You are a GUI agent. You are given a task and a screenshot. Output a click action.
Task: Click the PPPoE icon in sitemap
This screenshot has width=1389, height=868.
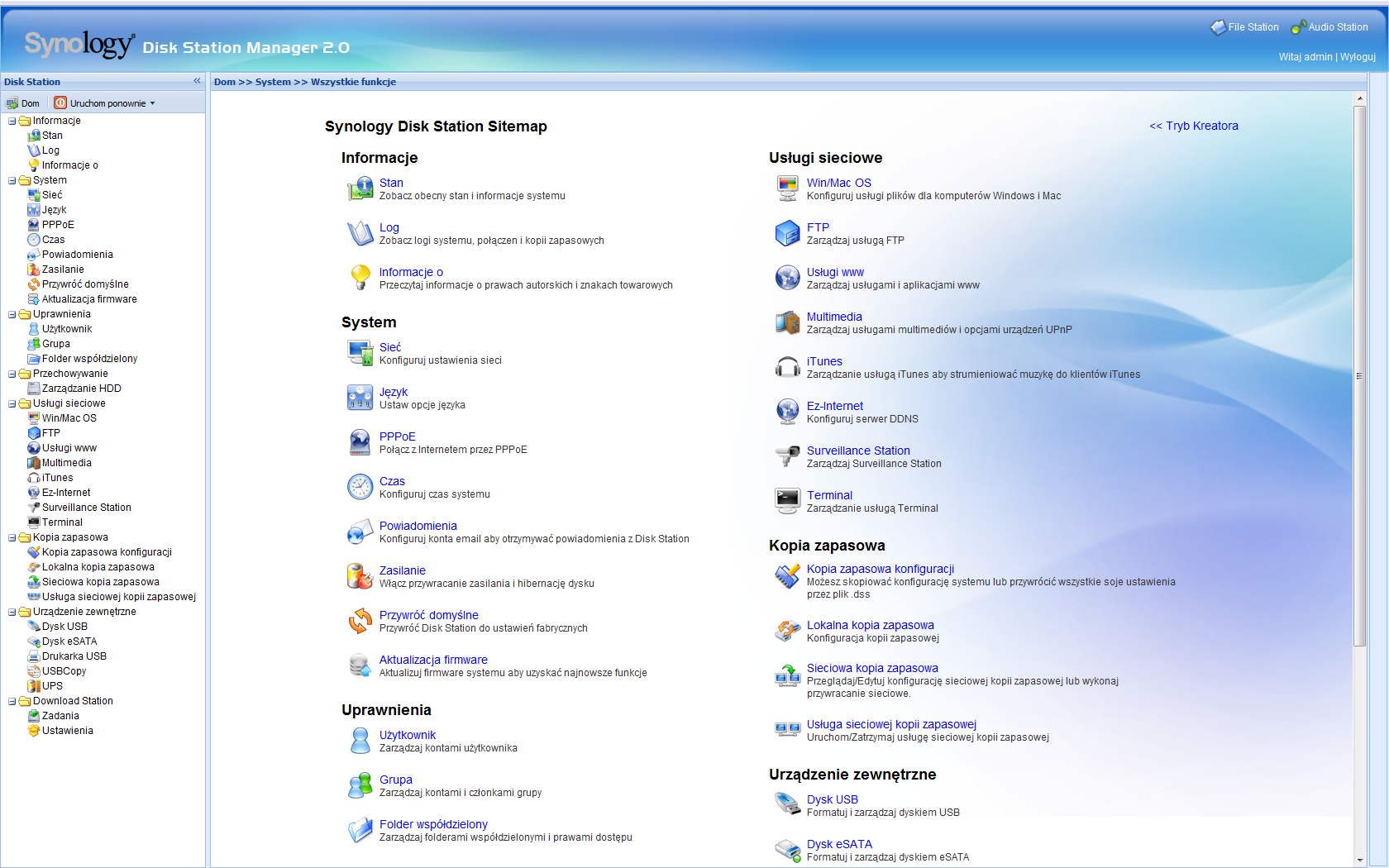tap(360, 442)
